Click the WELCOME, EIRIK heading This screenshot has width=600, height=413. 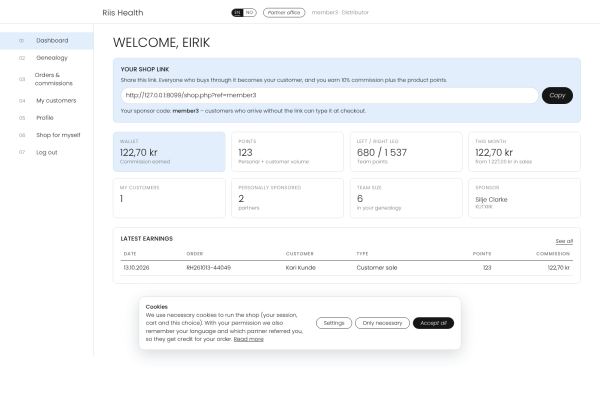(x=161, y=42)
